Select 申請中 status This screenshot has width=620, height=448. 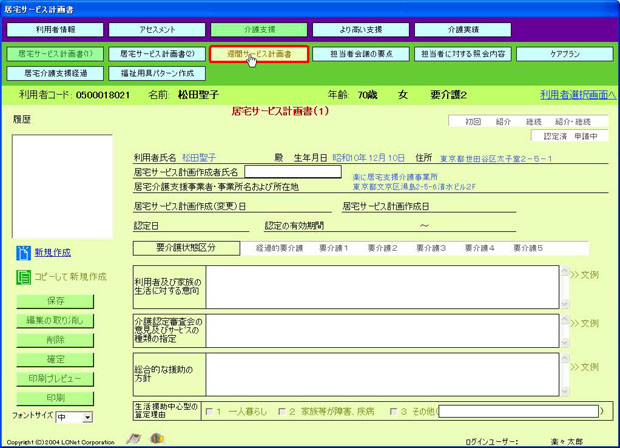coord(586,136)
